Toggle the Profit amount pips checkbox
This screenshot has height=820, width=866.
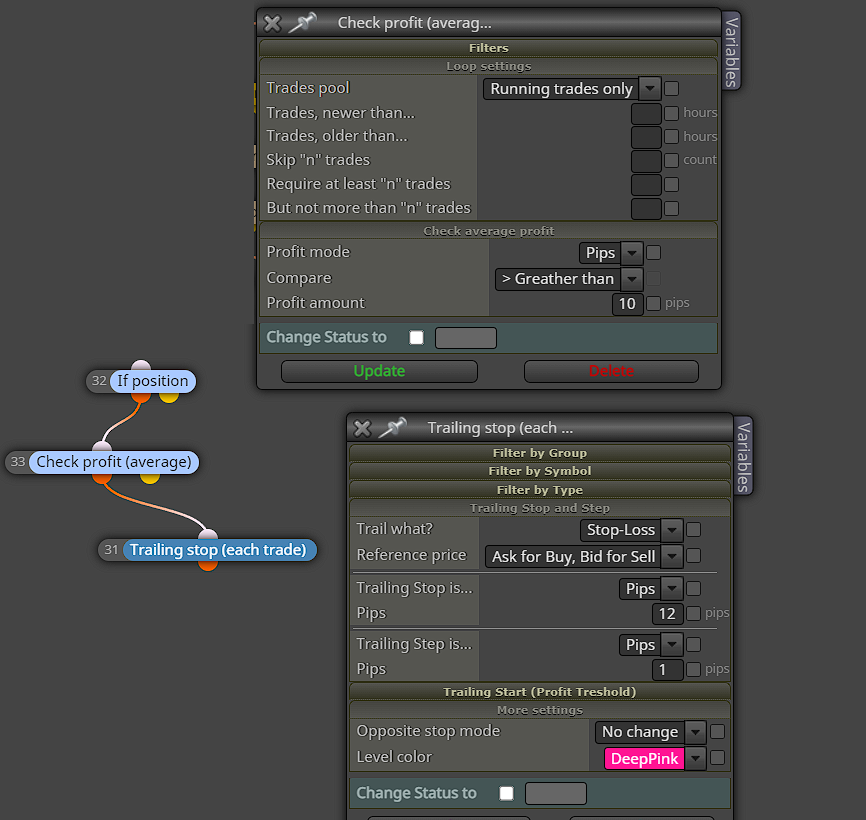[653, 303]
